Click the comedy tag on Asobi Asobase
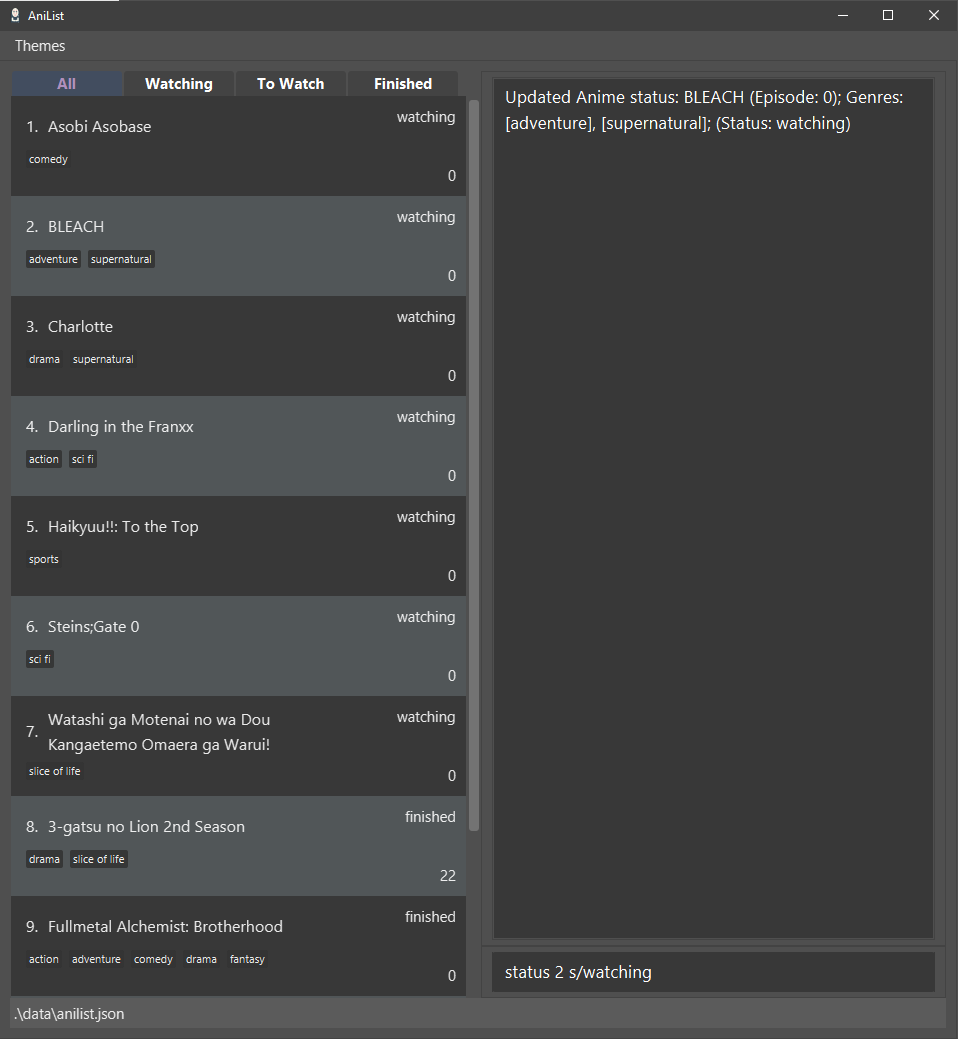Viewport: 958px width, 1039px height. click(48, 159)
